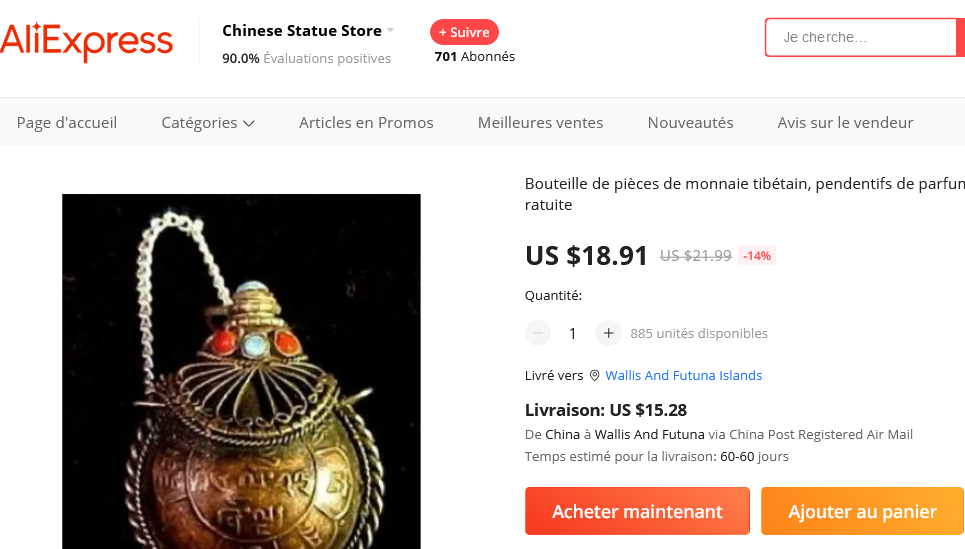
Task: Click the location pin icon
Action: [x=595, y=375]
